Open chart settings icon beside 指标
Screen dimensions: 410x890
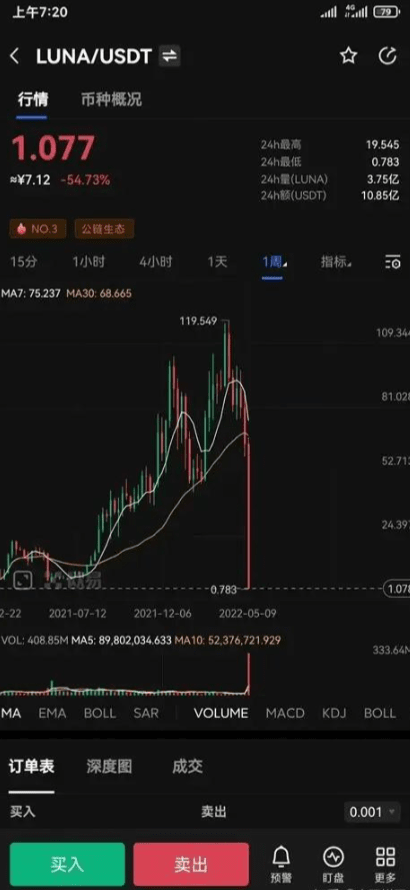(x=392, y=262)
